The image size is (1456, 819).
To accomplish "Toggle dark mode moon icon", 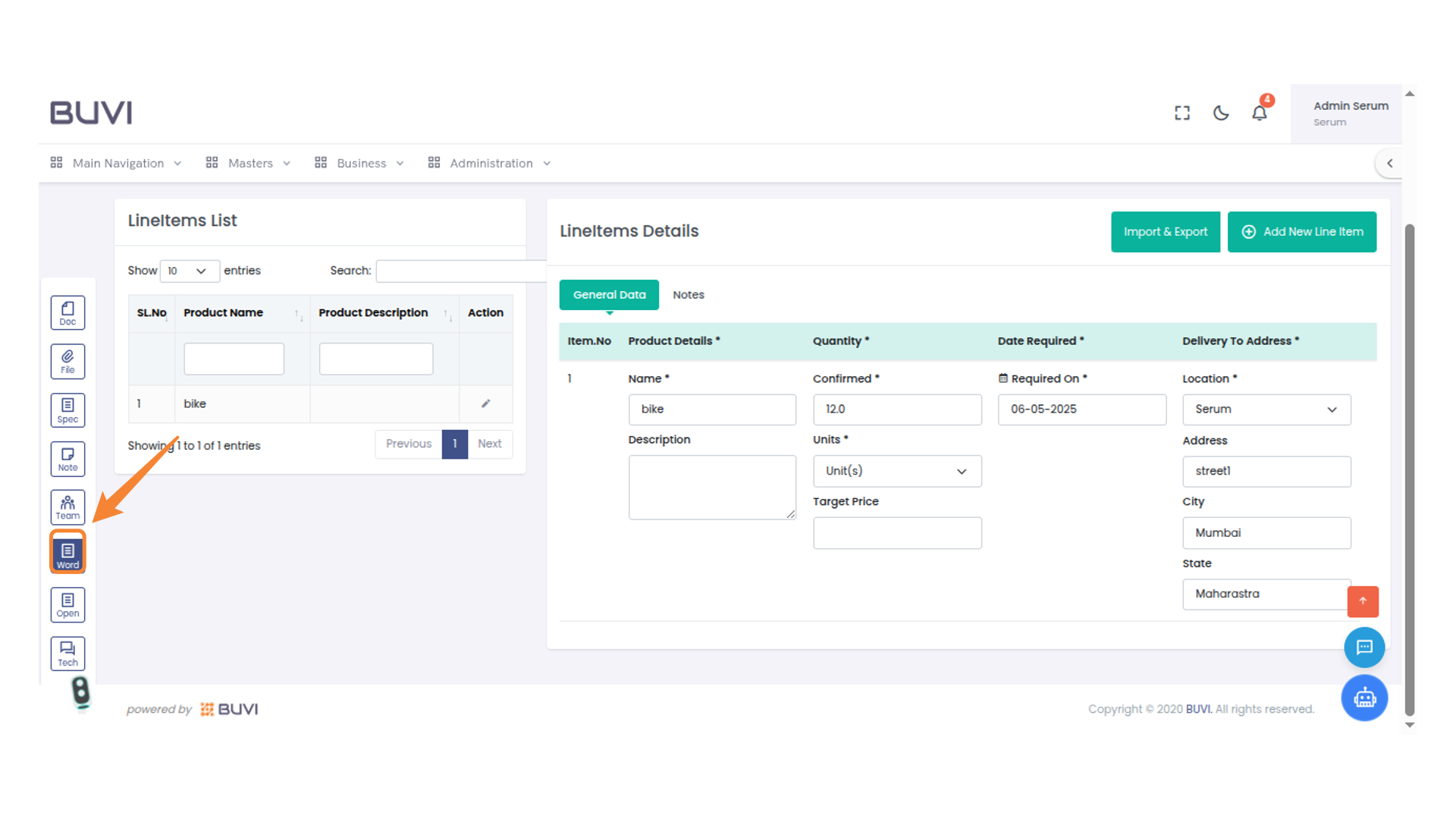I will tap(1221, 113).
